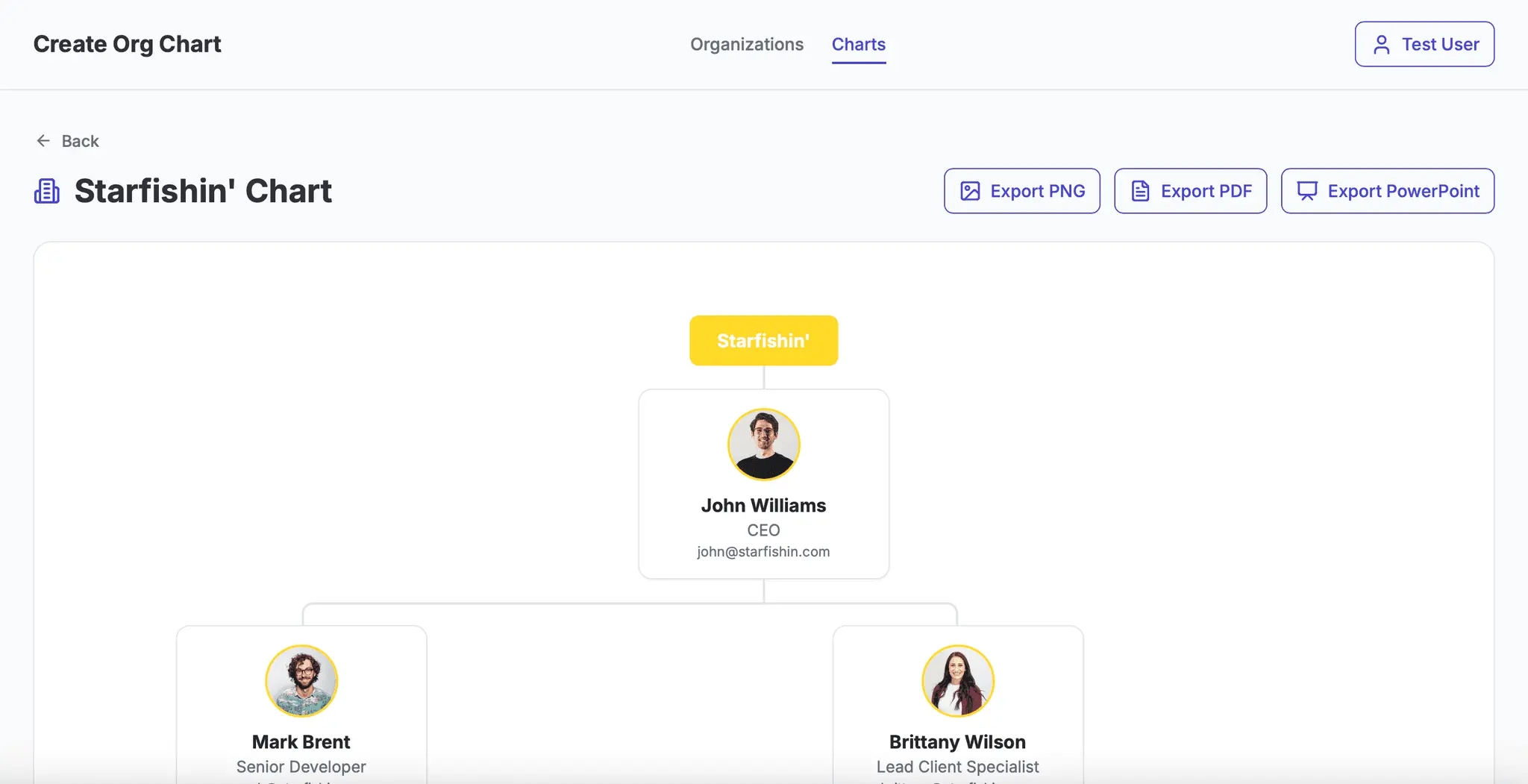The image size is (1528, 784).
Task: Select the John Williams name text
Action: (x=763, y=506)
